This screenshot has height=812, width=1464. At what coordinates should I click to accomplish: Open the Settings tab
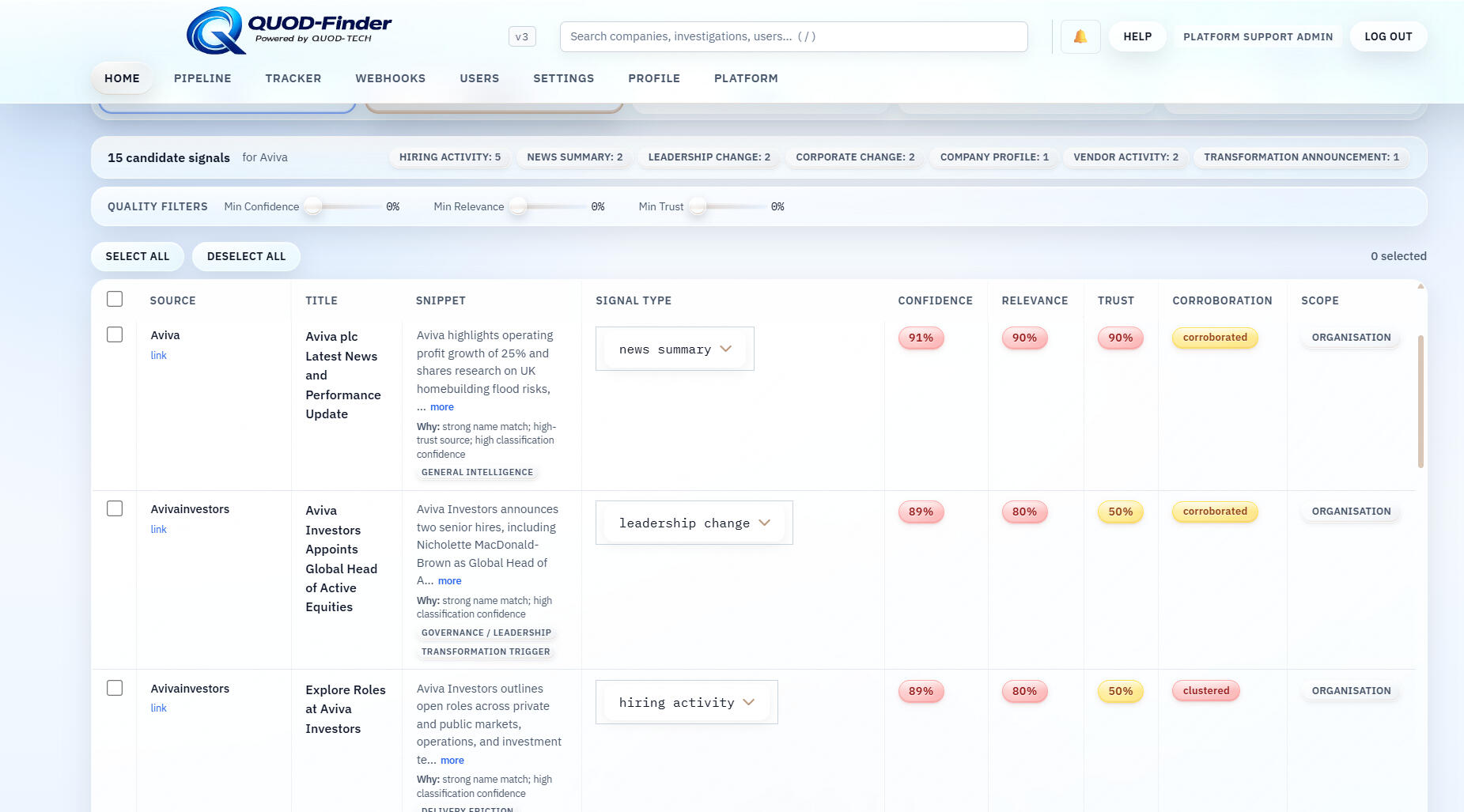564,78
